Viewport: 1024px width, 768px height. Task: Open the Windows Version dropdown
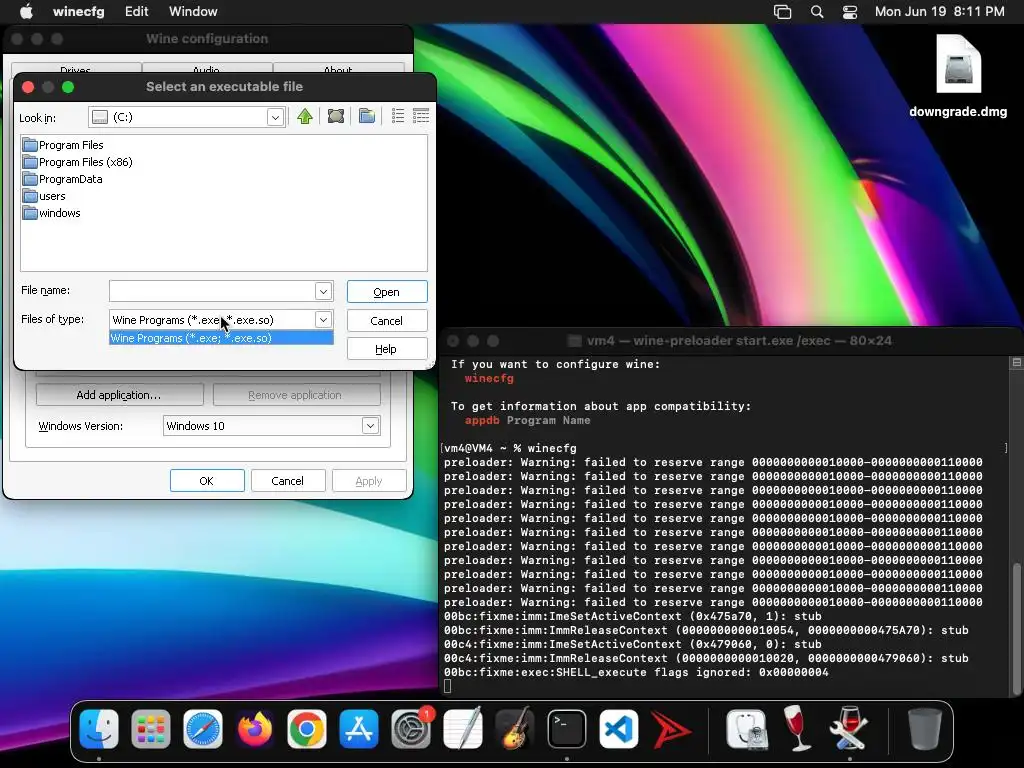pos(370,426)
